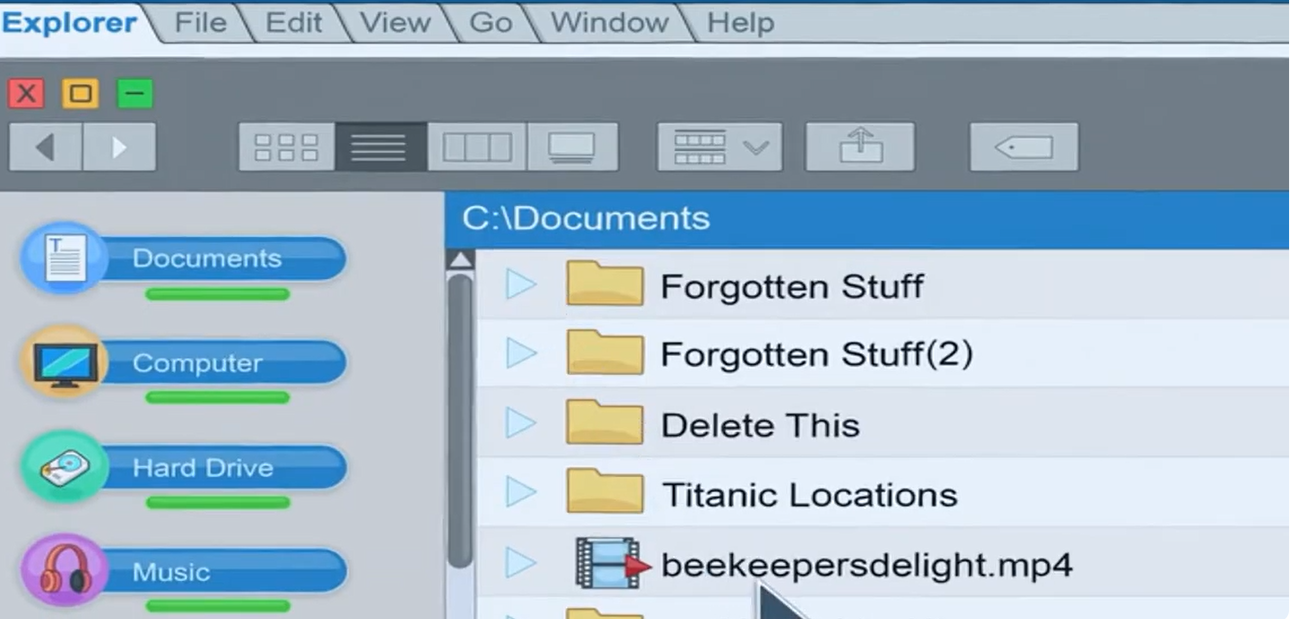
Task: Go back with the left arrow button
Action: [45, 148]
